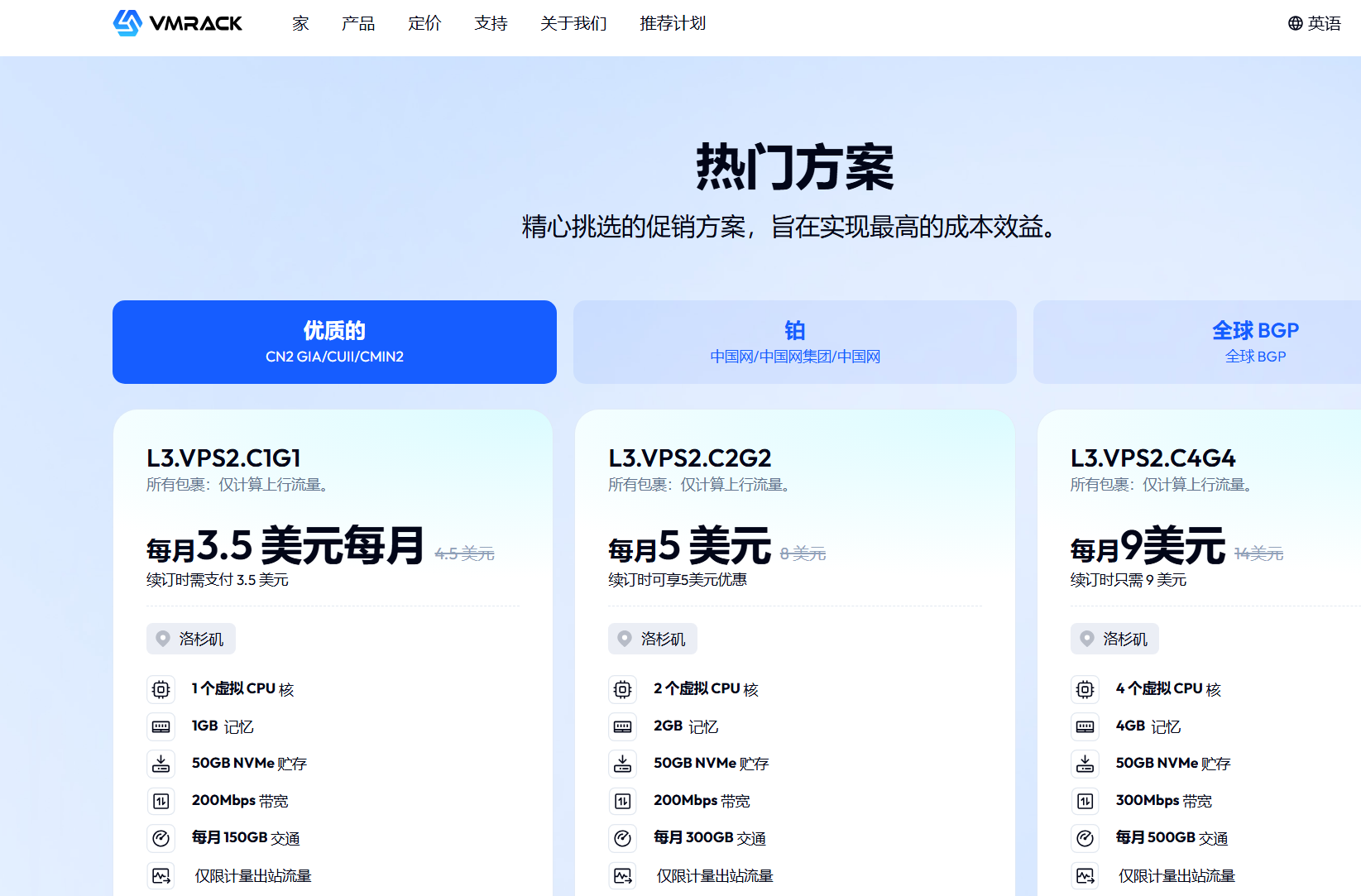This screenshot has height=896, width=1361.
Task: Click the CPU icon in L3.VPS2.C4G4 card
Action: click(1085, 689)
